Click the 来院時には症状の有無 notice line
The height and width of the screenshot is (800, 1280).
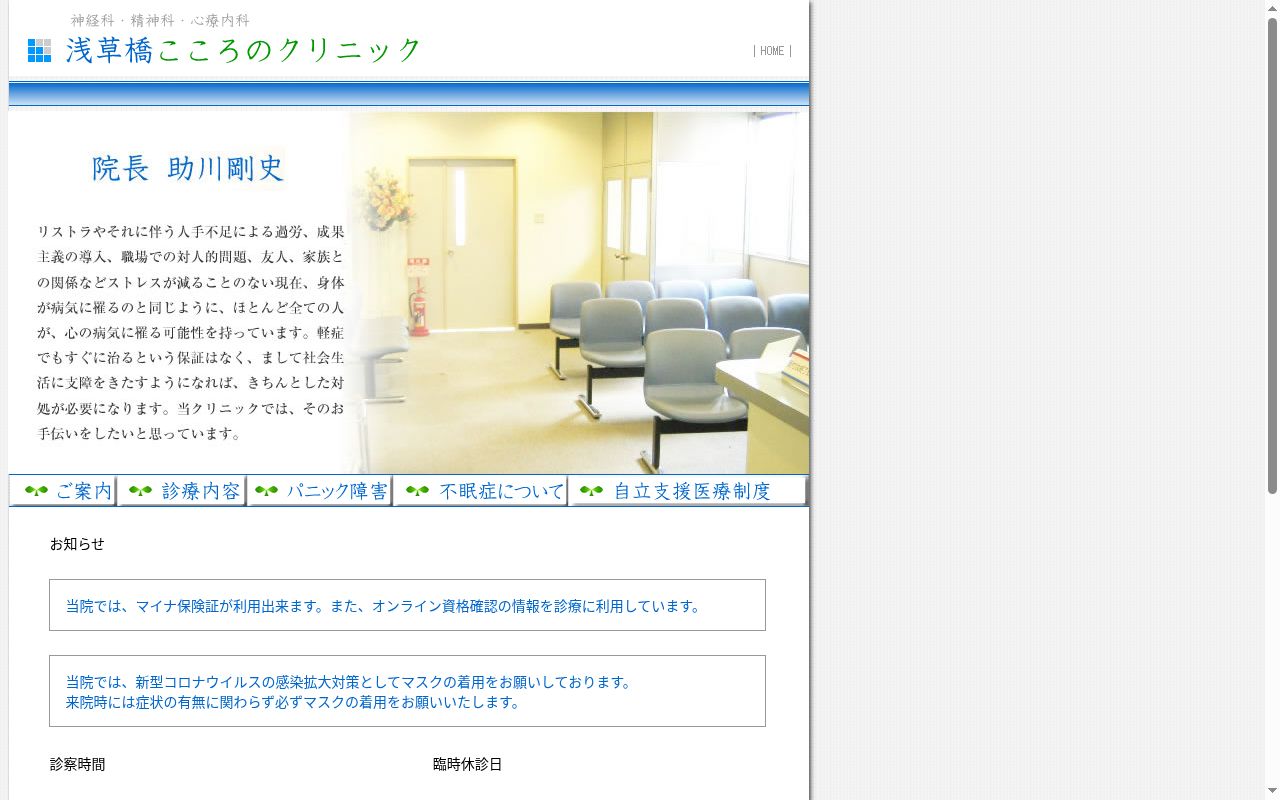coord(295,702)
